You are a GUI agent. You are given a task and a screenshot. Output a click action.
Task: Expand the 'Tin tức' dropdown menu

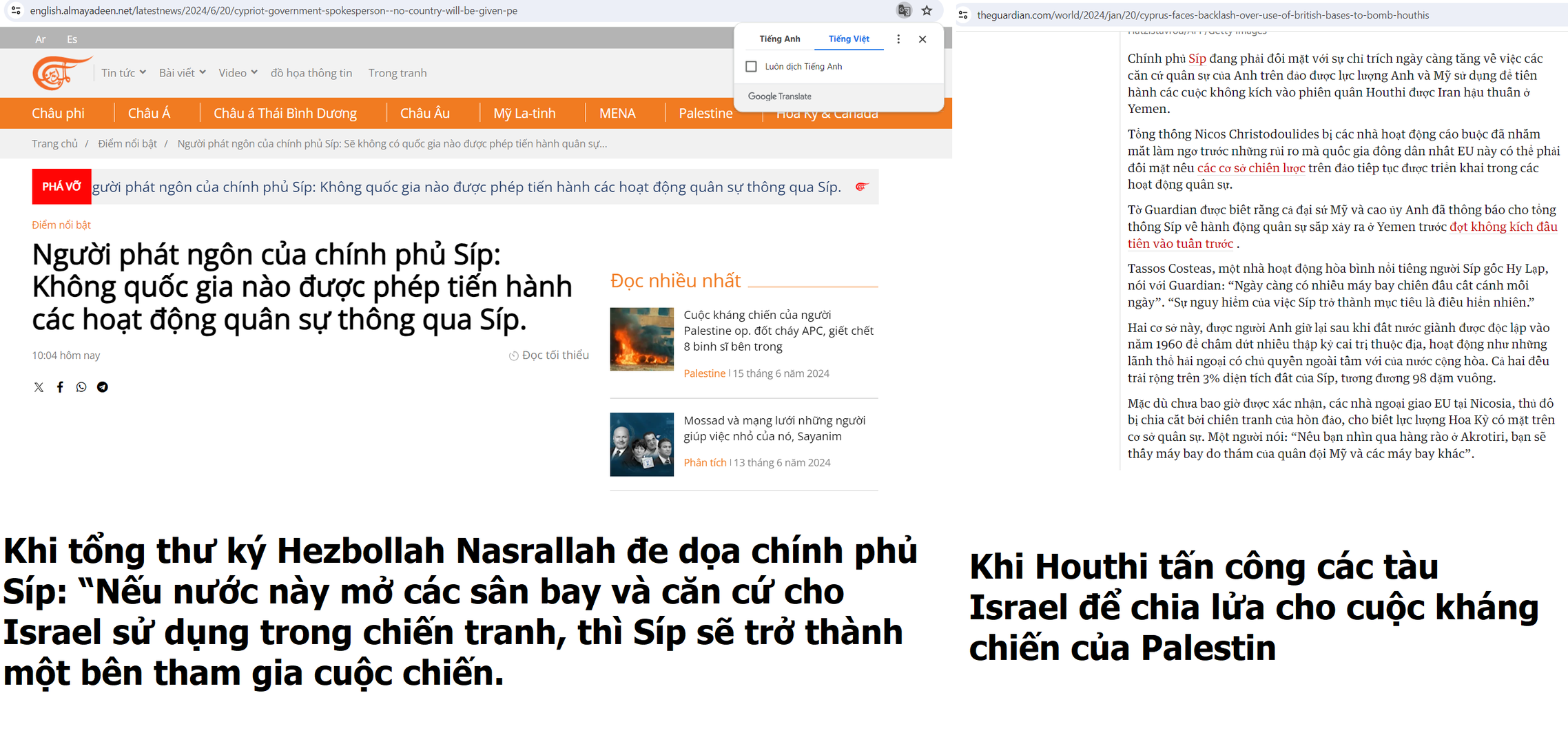tap(123, 73)
